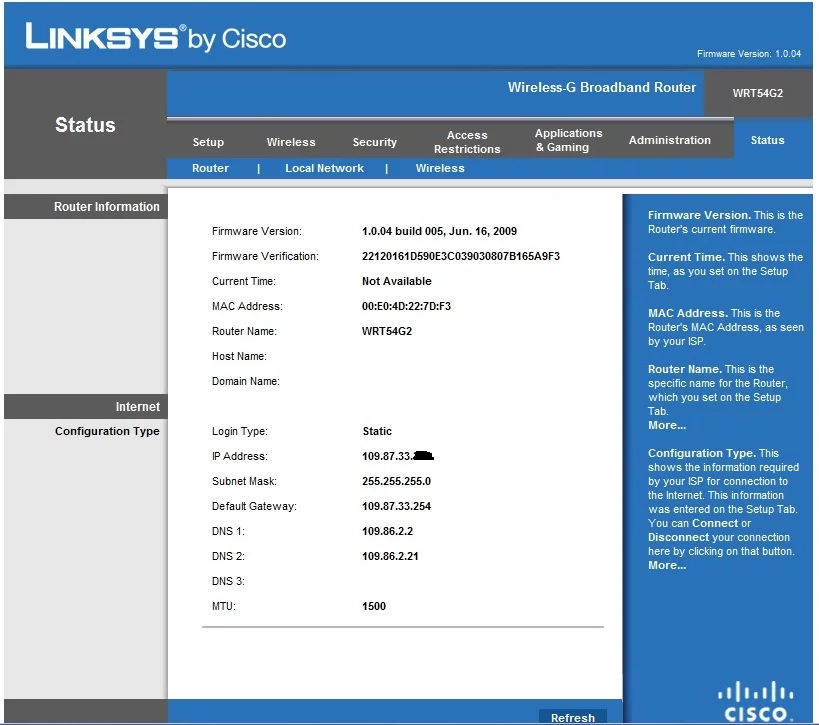The image size is (819, 725).
Task: Click the DNS 1 value 109.86.2.2
Action: 385,531
